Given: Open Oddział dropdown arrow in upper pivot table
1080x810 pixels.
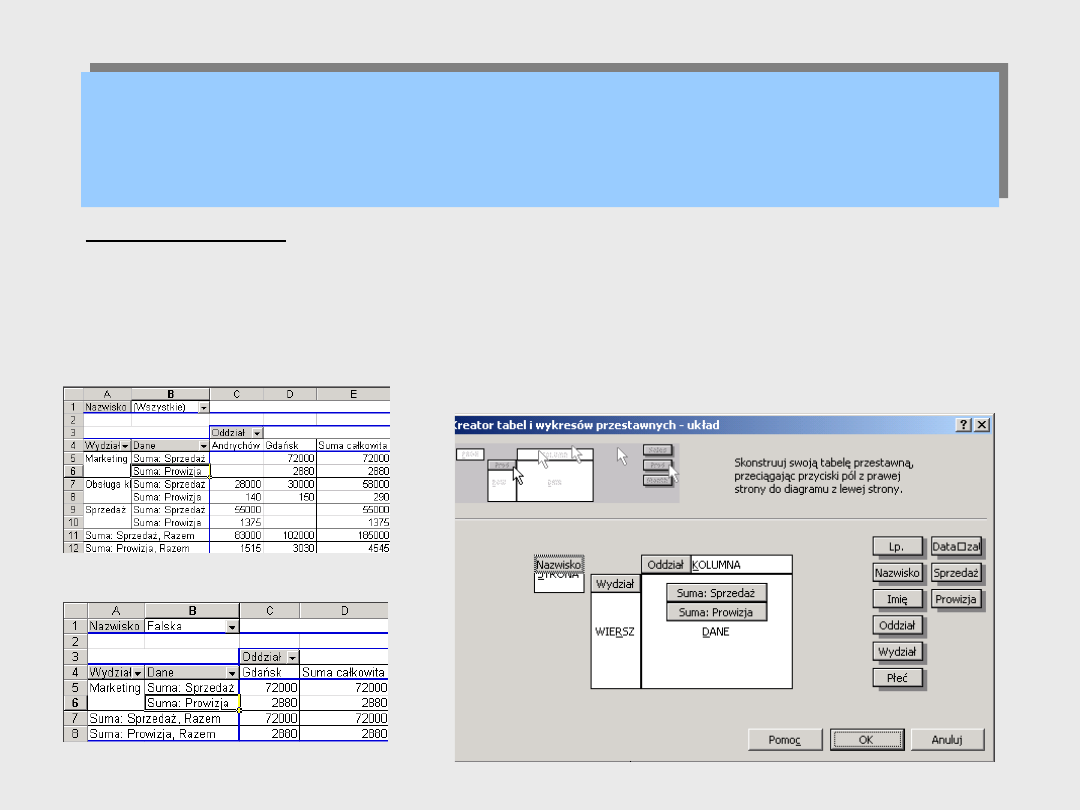Looking at the screenshot, I should pyautogui.click(x=256, y=432).
